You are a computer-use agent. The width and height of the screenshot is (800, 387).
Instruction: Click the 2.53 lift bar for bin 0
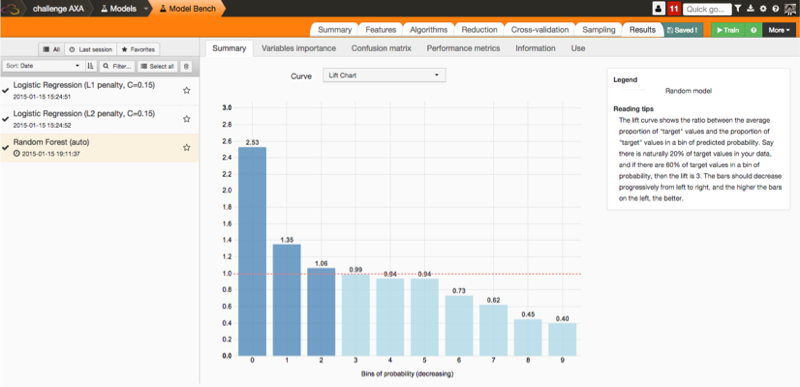253,251
